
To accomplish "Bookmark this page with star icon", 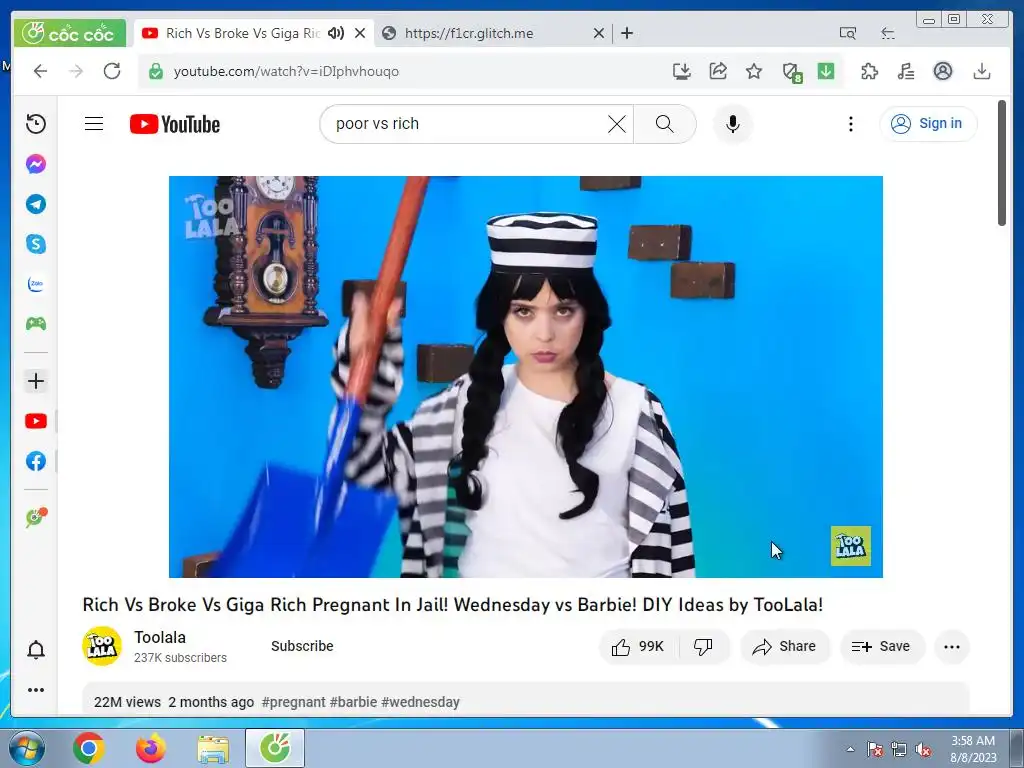I will point(754,71).
